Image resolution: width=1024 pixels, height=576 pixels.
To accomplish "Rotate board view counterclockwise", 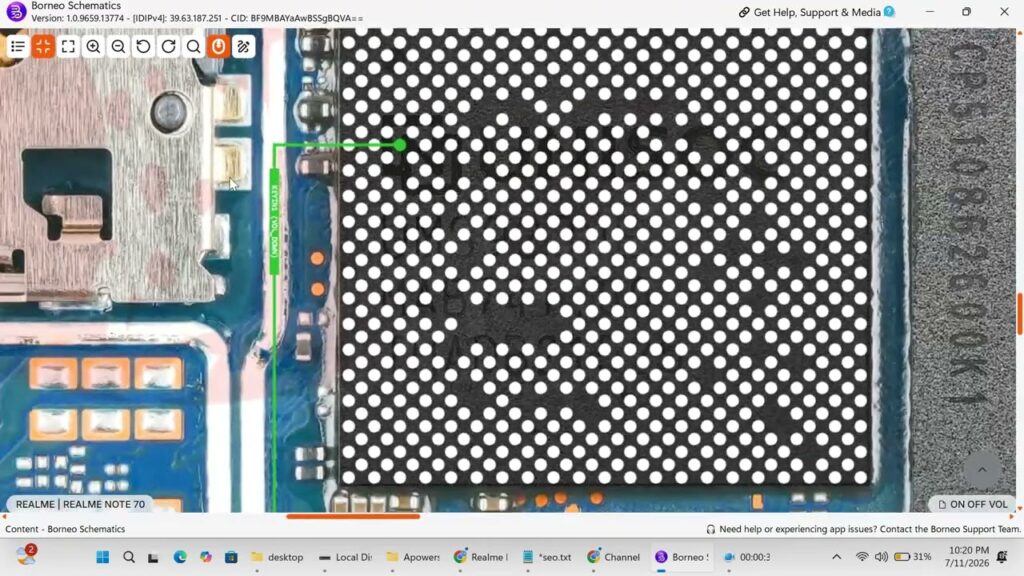I will 143,46.
